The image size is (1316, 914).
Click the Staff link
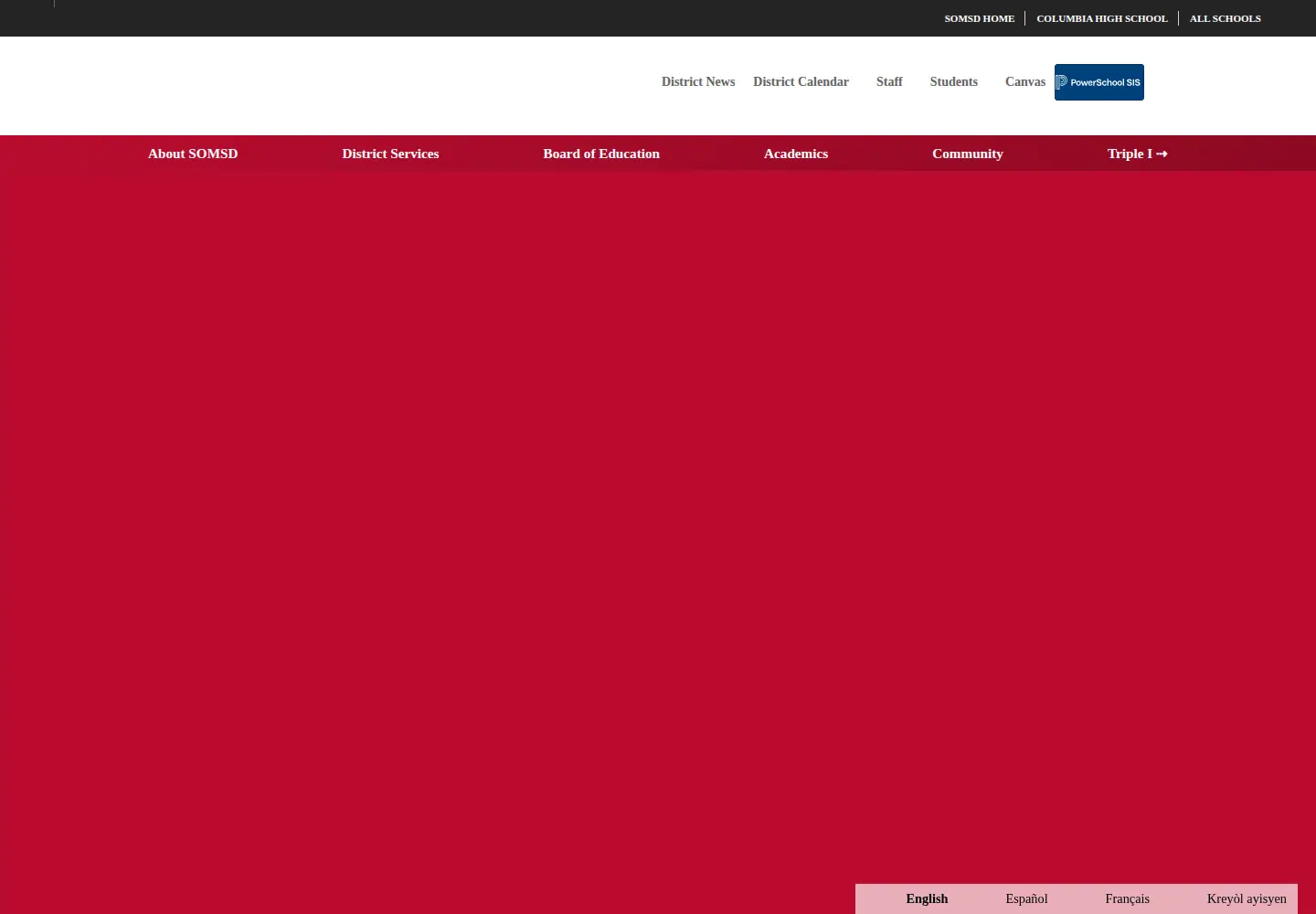click(x=889, y=82)
